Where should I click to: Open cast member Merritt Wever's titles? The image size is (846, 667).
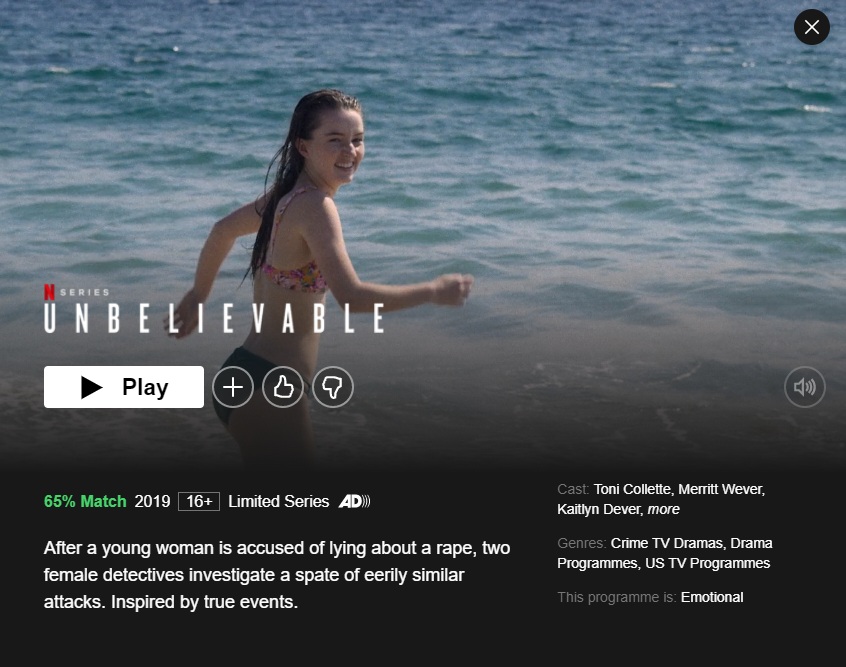(720, 489)
